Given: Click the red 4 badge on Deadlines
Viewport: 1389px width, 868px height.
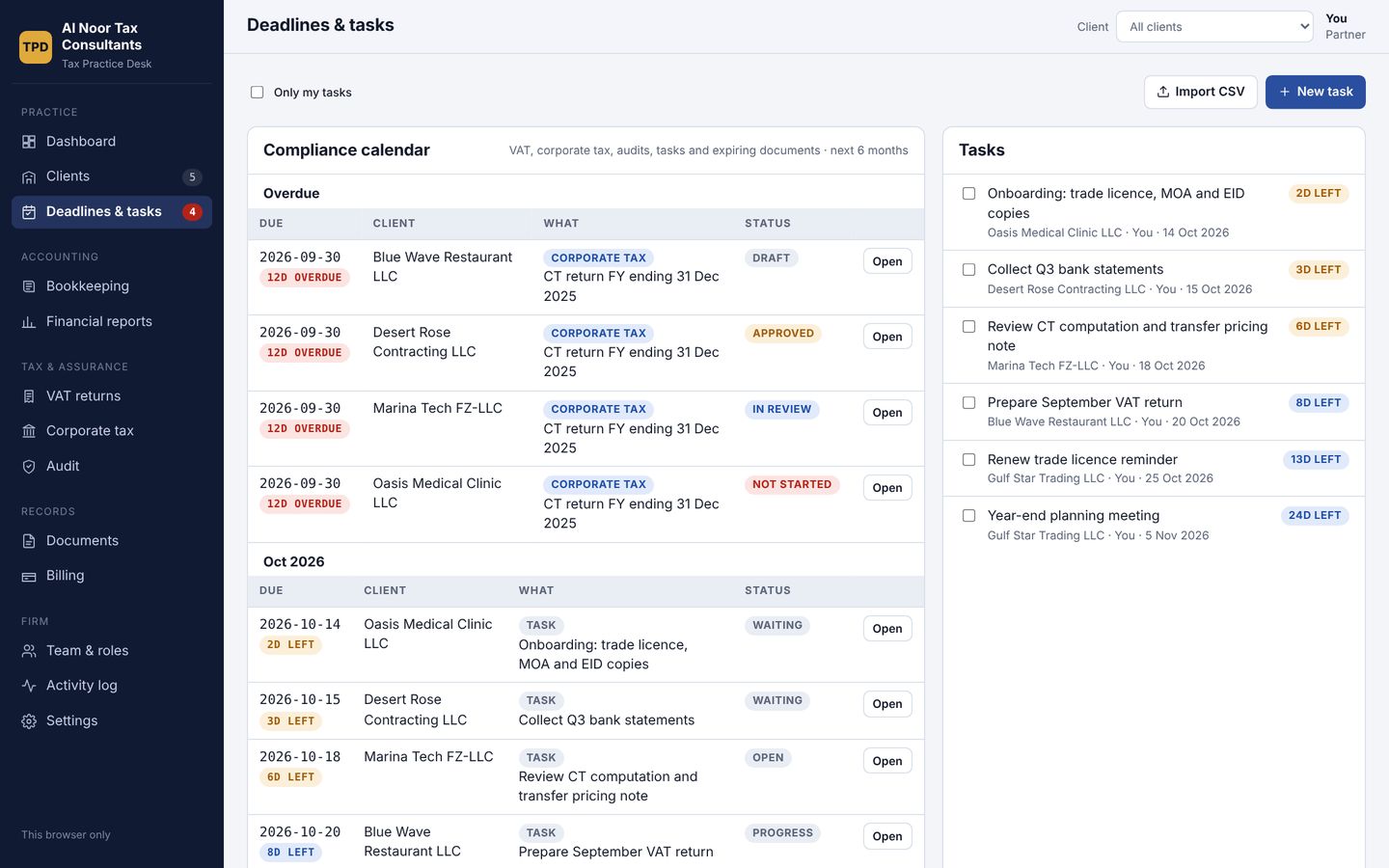Looking at the screenshot, I should pos(192,212).
